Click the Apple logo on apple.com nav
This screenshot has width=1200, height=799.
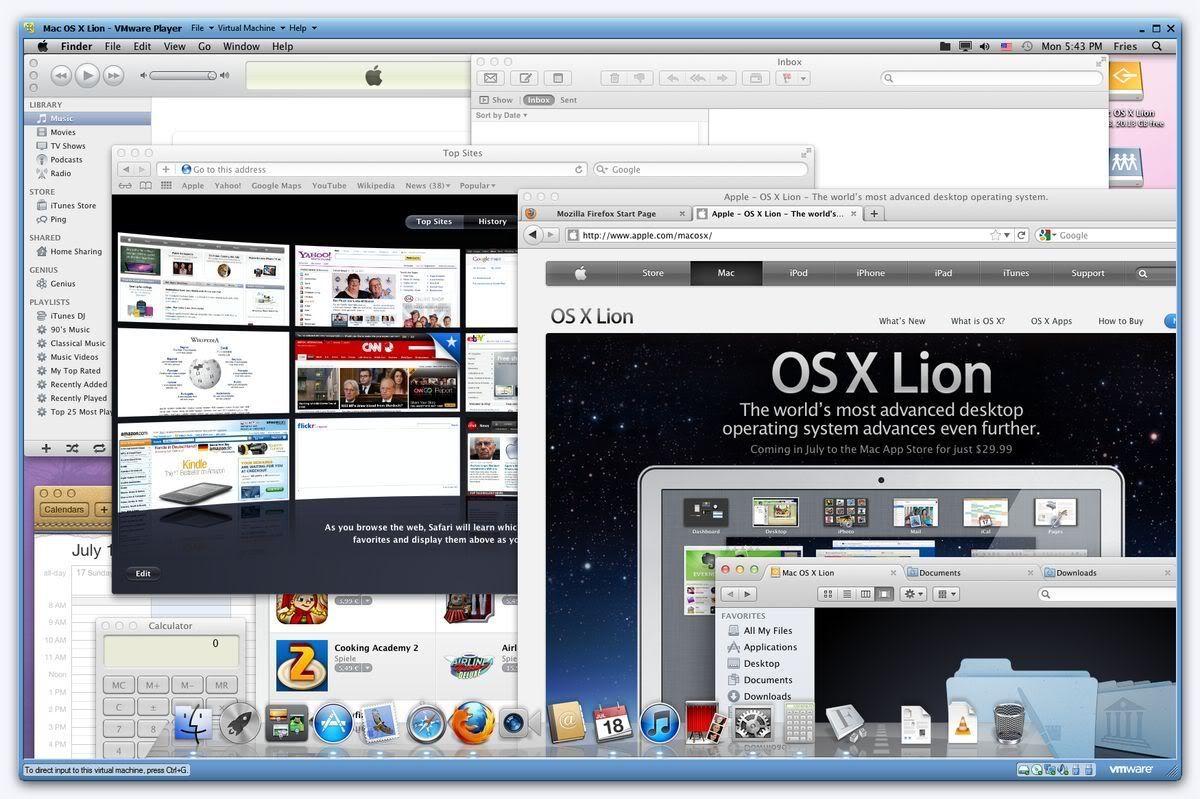click(581, 273)
